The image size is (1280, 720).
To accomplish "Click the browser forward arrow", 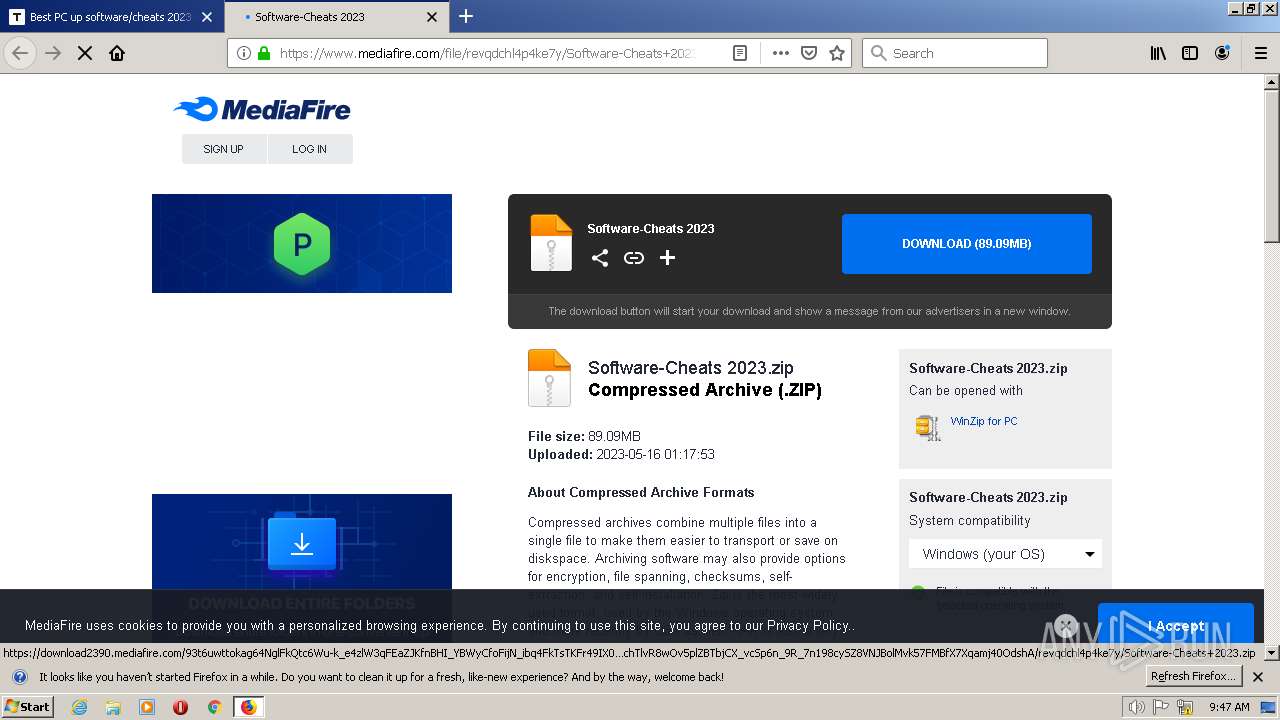I will coord(53,53).
